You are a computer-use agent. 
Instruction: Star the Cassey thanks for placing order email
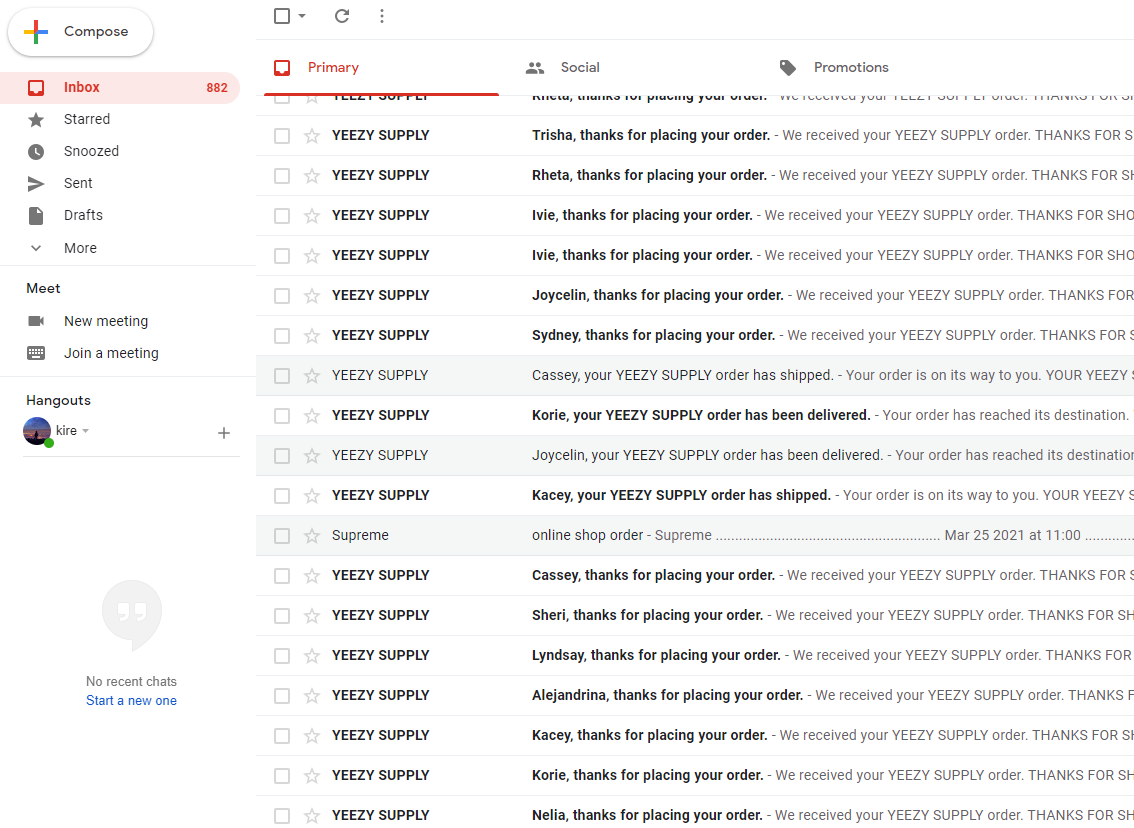point(312,576)
